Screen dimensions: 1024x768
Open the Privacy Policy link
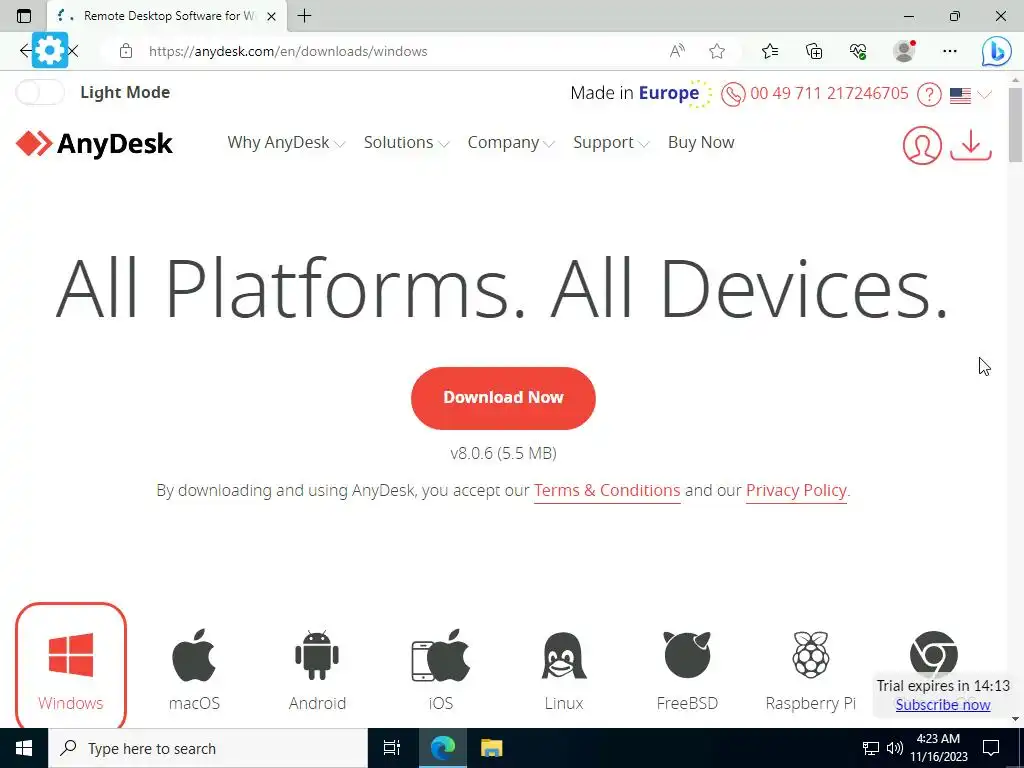(796, 490)
